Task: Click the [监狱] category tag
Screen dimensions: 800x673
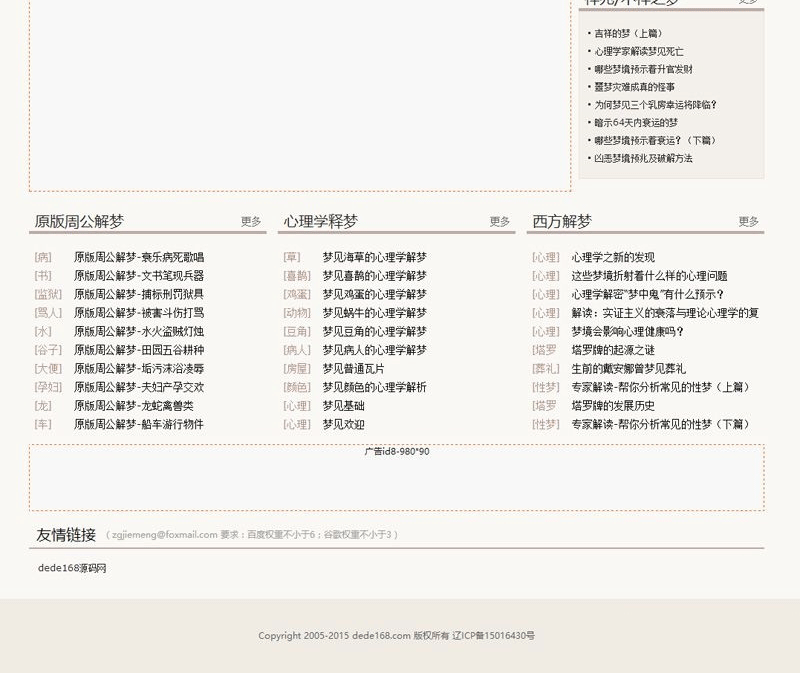Action: [x=48, y=294]
